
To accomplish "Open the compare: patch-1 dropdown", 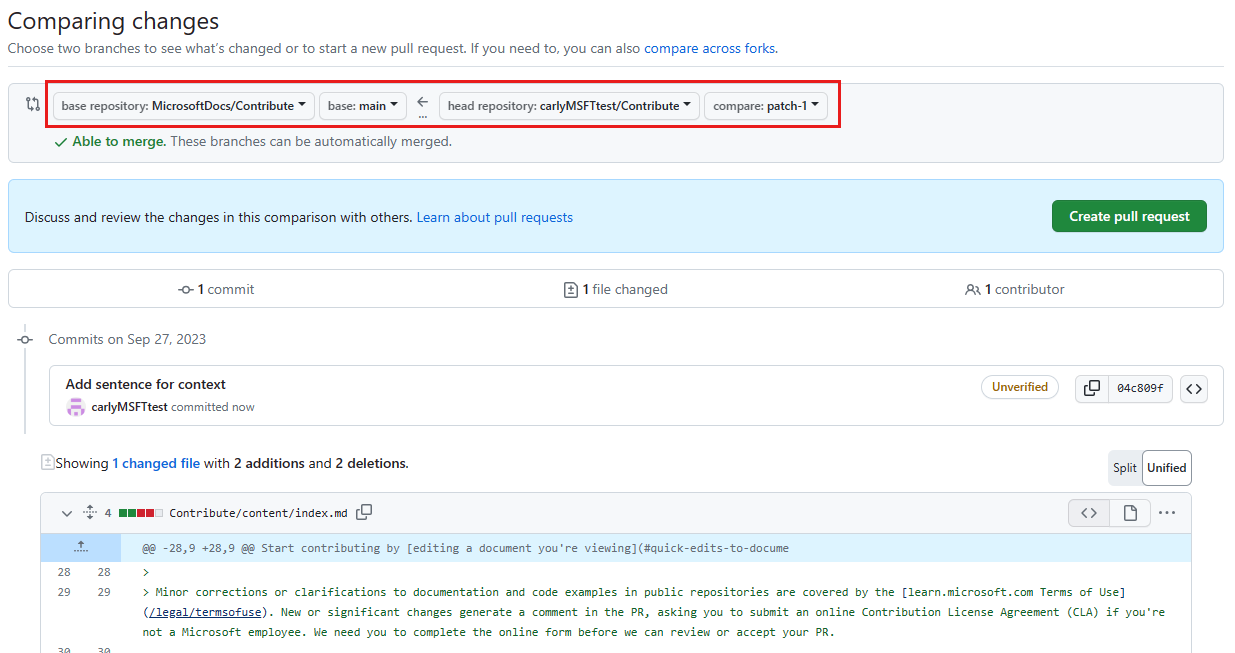I will (x=766, y=106).
